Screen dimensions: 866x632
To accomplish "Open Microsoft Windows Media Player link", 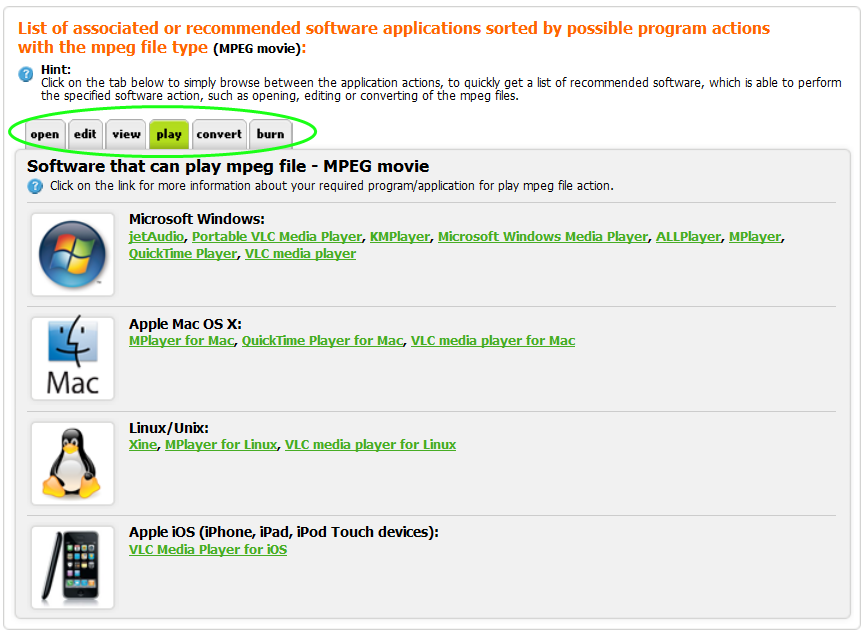I will point(543,236).
